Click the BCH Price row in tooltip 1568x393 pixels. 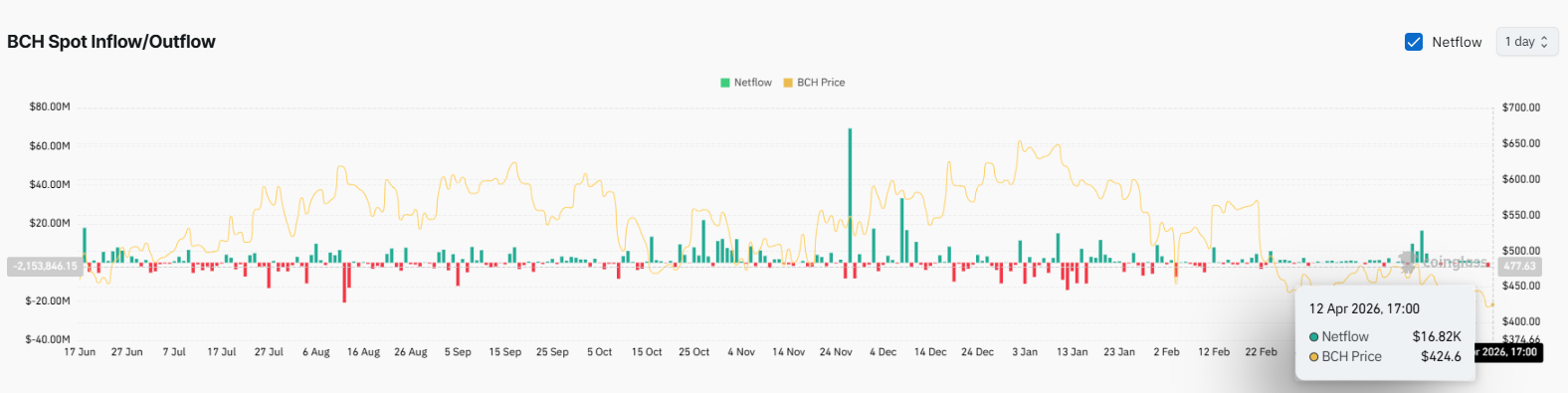[x=1385, y=356]
